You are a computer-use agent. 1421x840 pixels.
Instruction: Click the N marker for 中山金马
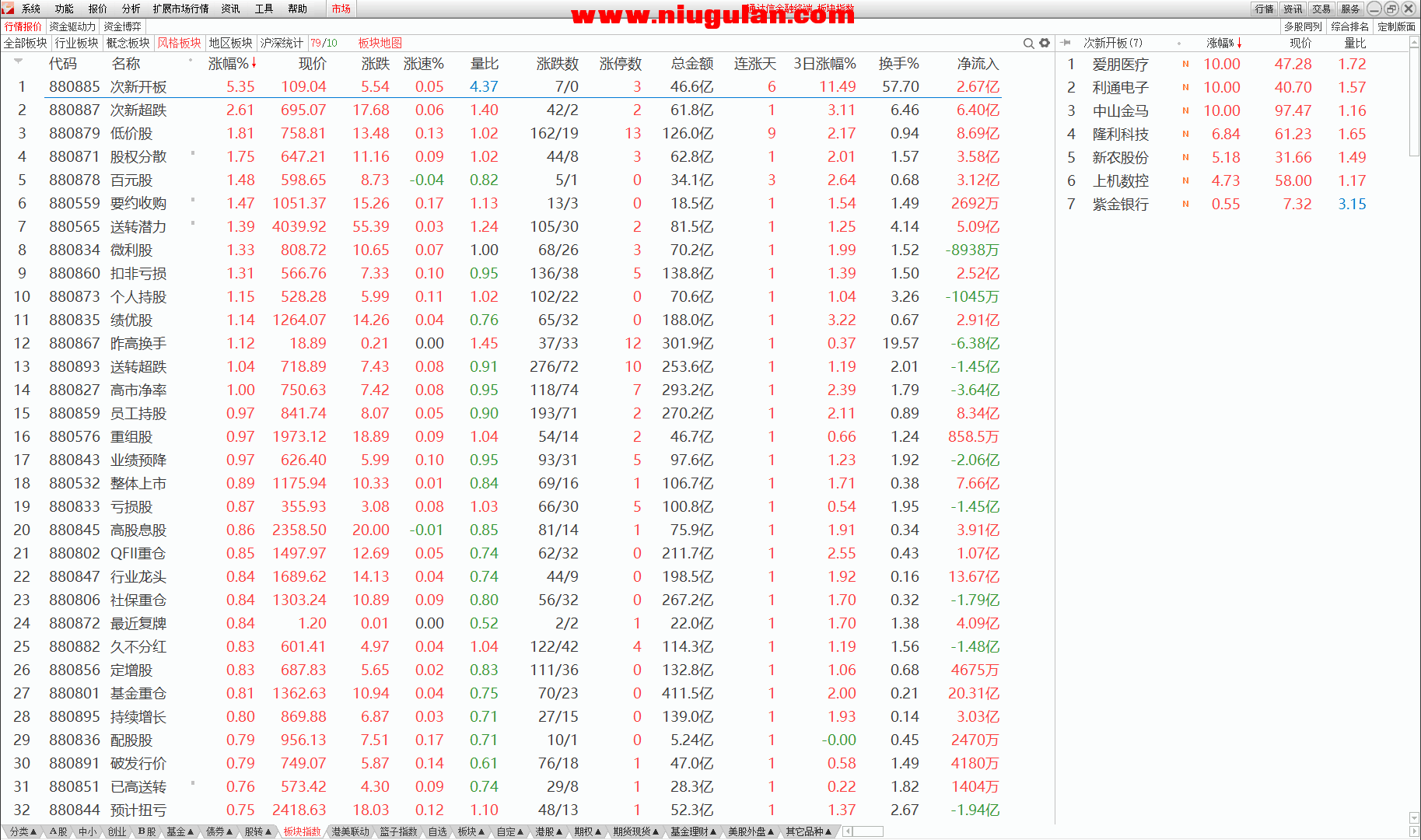1185,111
